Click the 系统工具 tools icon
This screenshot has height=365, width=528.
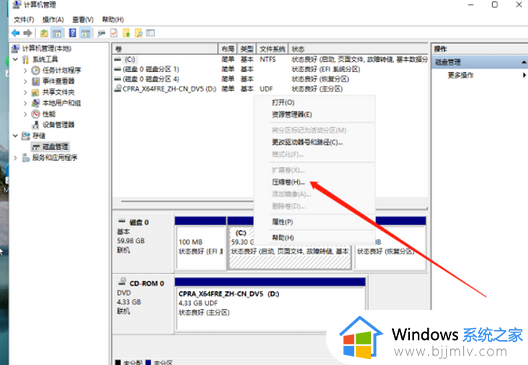pyautogui.click(x=26, y=60)
